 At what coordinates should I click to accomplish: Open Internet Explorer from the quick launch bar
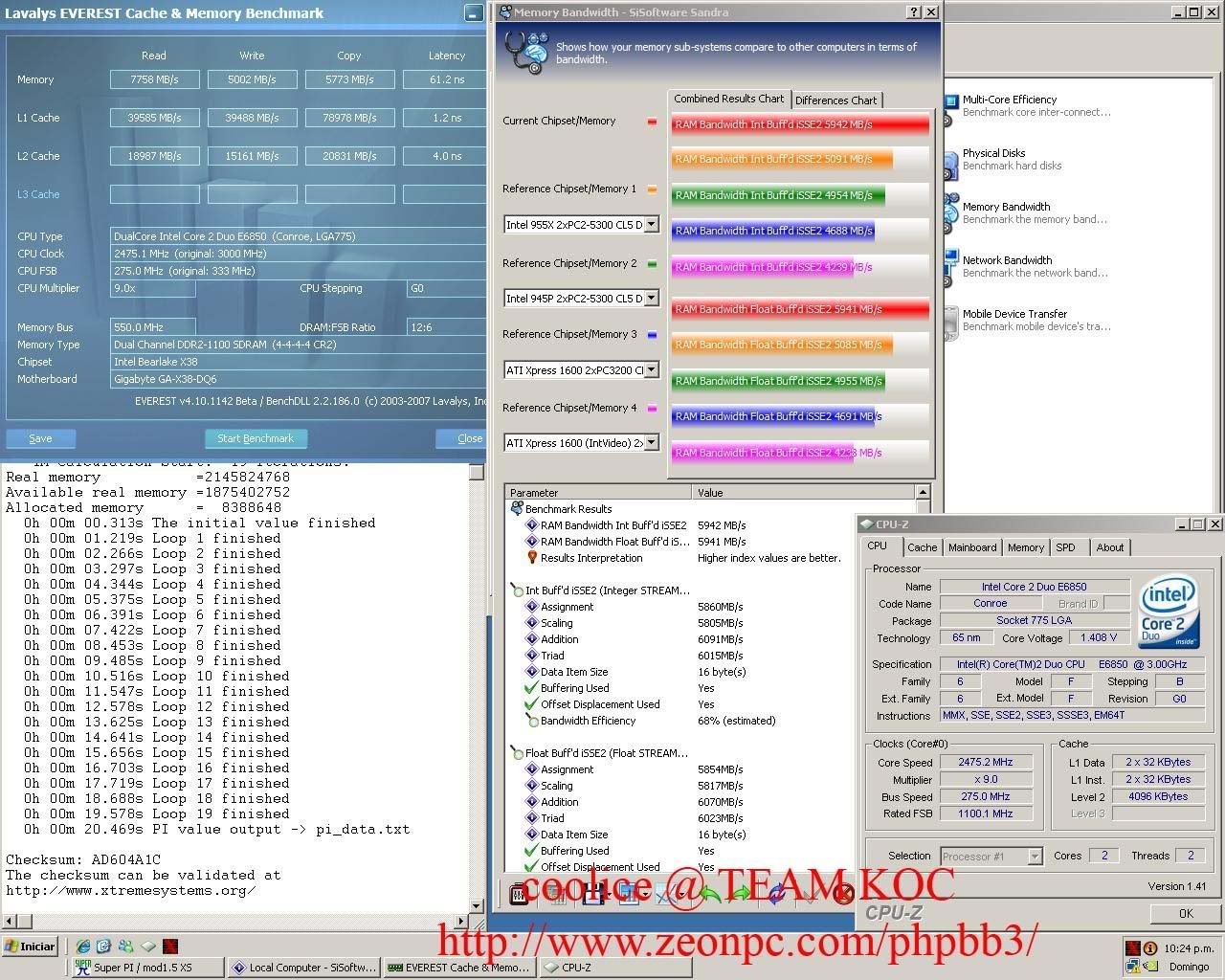84,946
